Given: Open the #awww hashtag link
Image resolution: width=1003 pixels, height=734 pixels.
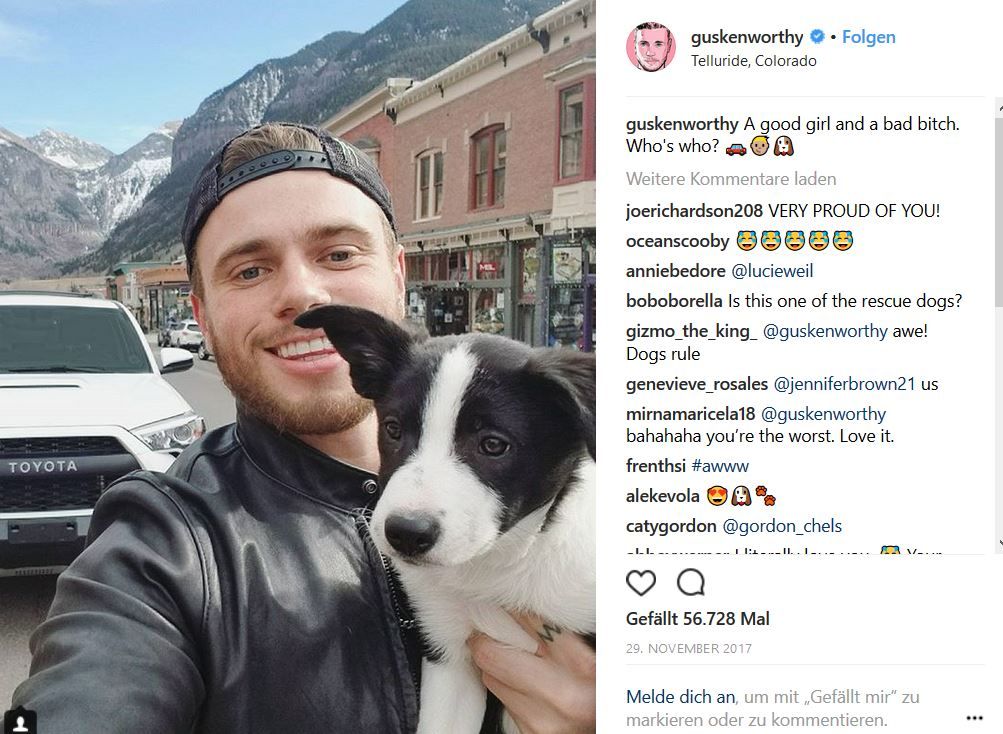Looking at the screenshot, I should point(720,466).
